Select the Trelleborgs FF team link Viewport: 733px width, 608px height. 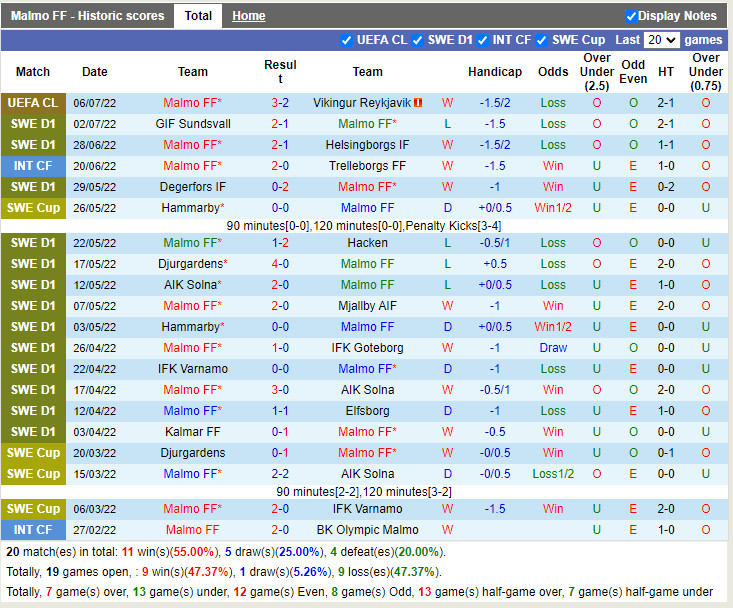(x=367, y=166)
